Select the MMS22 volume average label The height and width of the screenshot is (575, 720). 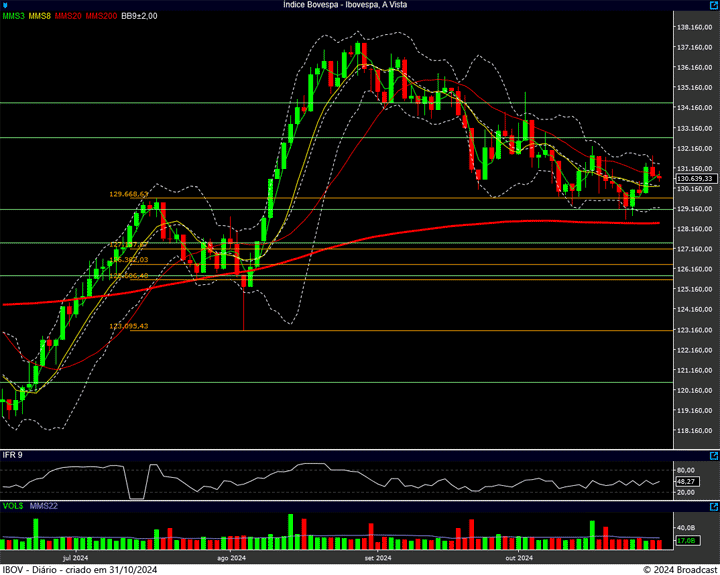[44, 506]
